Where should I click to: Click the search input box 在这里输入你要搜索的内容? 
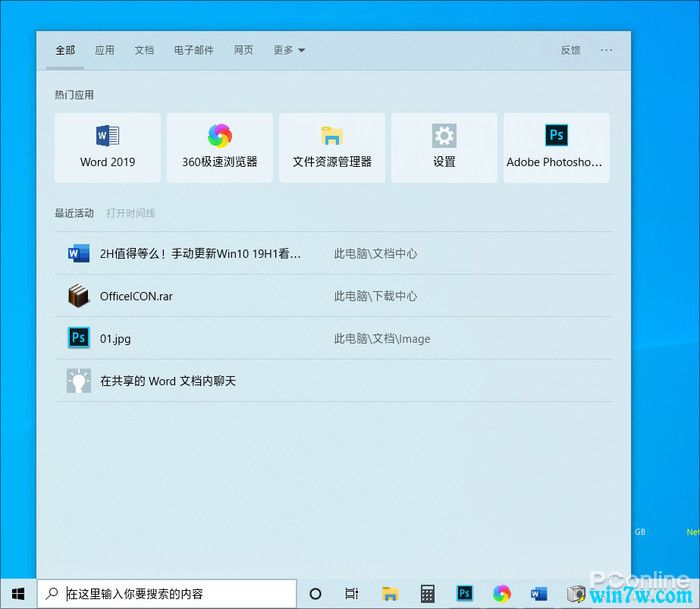[x=167, y=594]
